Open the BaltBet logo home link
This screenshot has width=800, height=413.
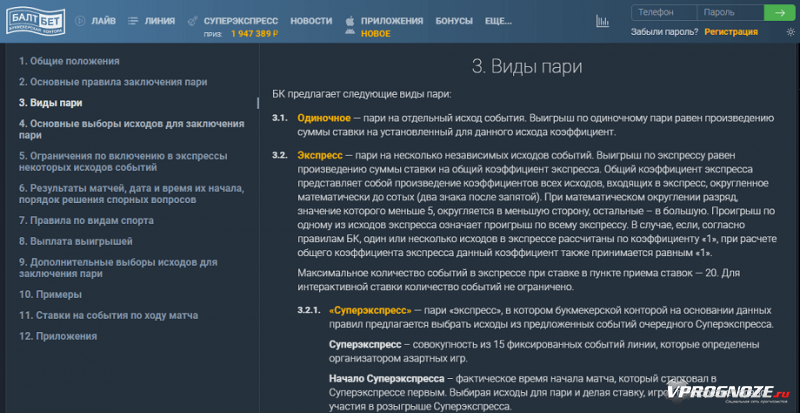36,21
